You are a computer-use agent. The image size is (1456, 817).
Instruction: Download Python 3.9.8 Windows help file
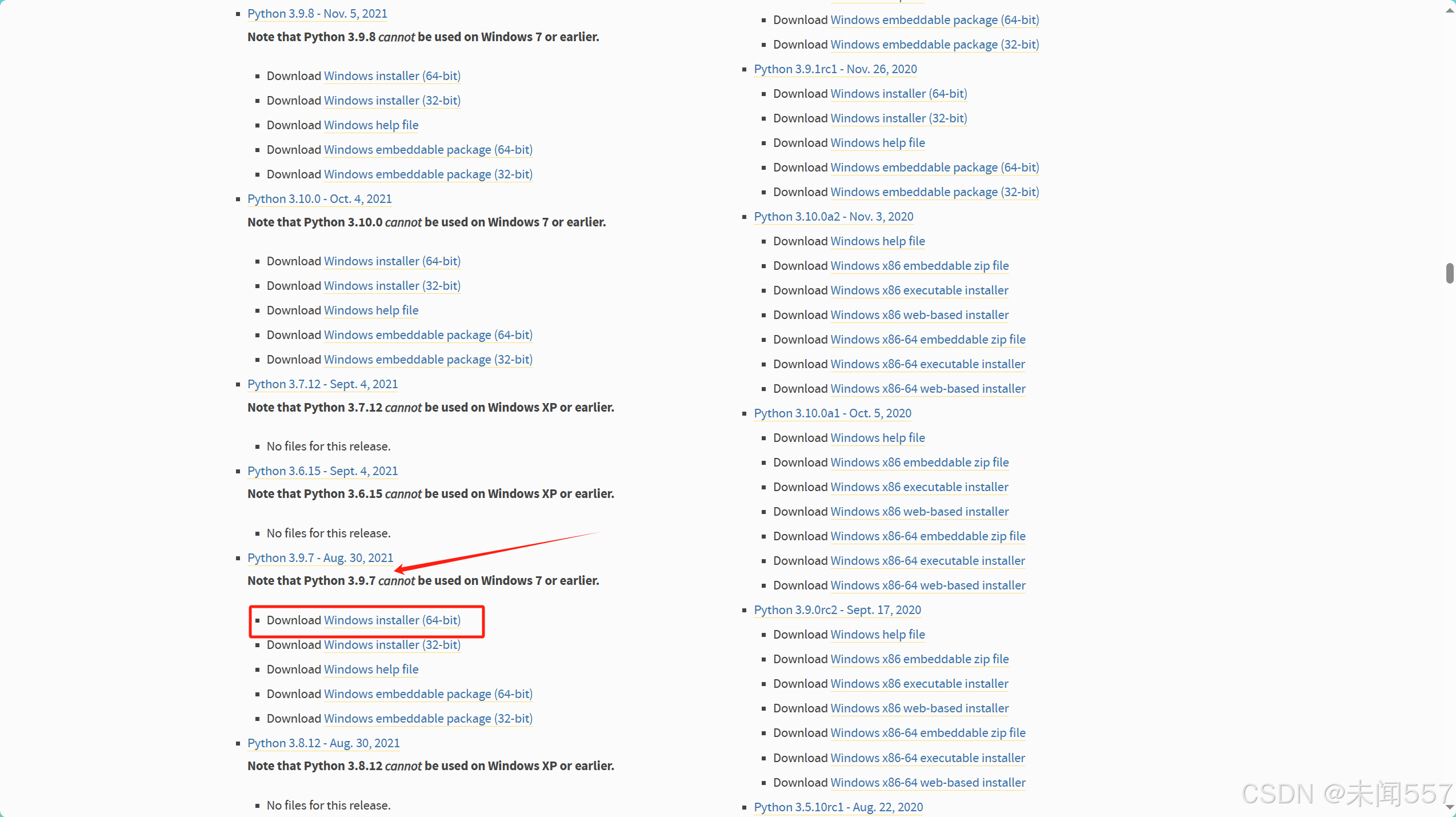pyautogui.click(x=371, y=125)
